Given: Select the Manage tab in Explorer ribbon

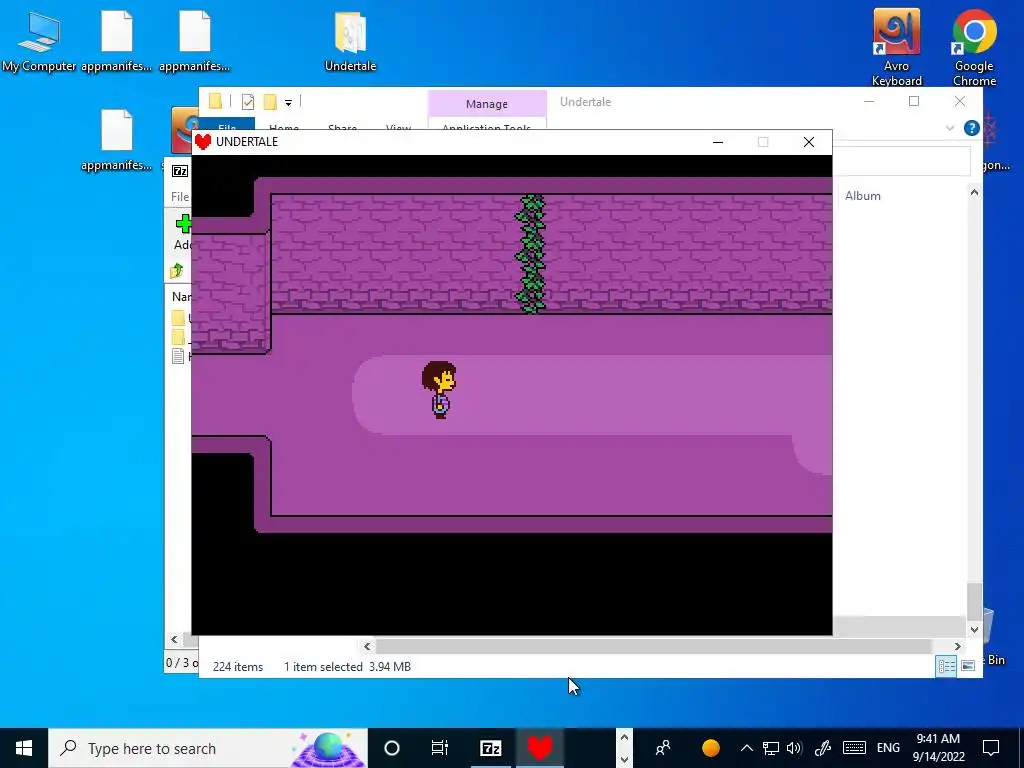Looking at the screenshot, I should [x=487, y=104].
